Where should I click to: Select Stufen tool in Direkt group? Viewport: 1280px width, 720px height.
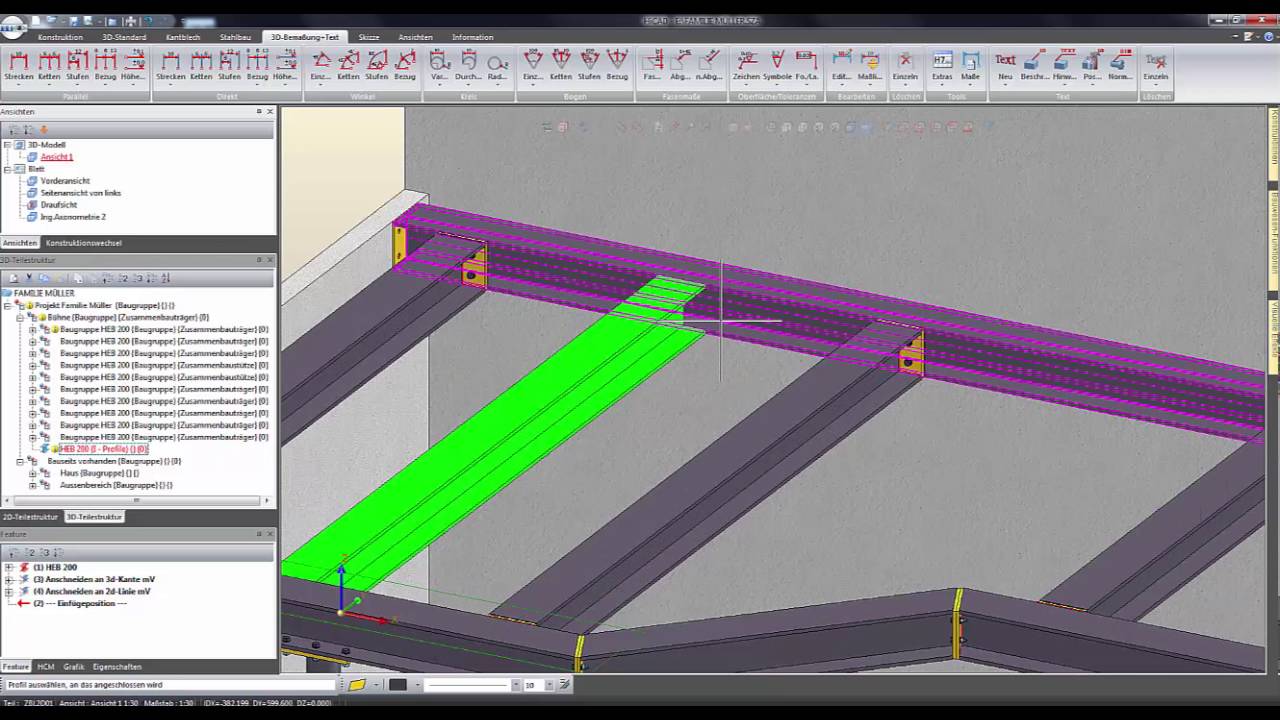(x=230, y=66)
